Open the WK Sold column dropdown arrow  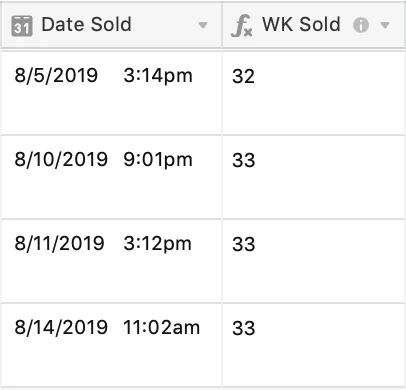point(385,25)
